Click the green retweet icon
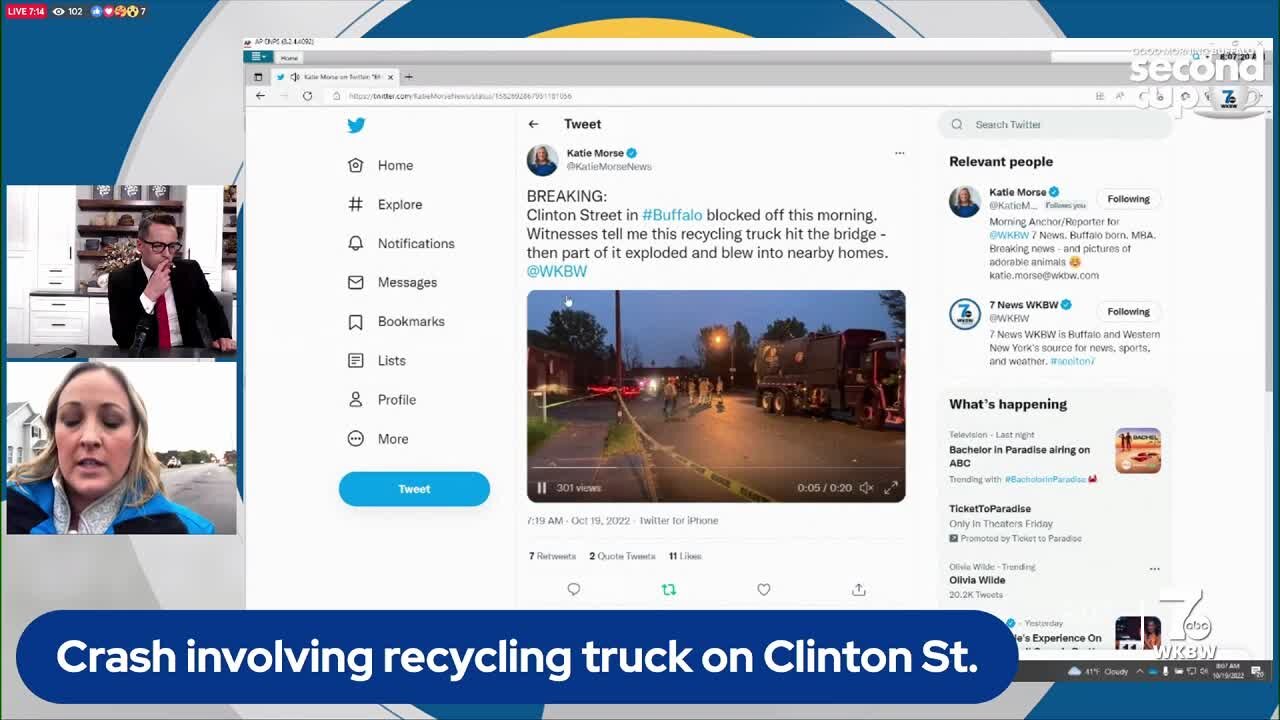This screenshot has width=1280, height=720. coord(669,590)
